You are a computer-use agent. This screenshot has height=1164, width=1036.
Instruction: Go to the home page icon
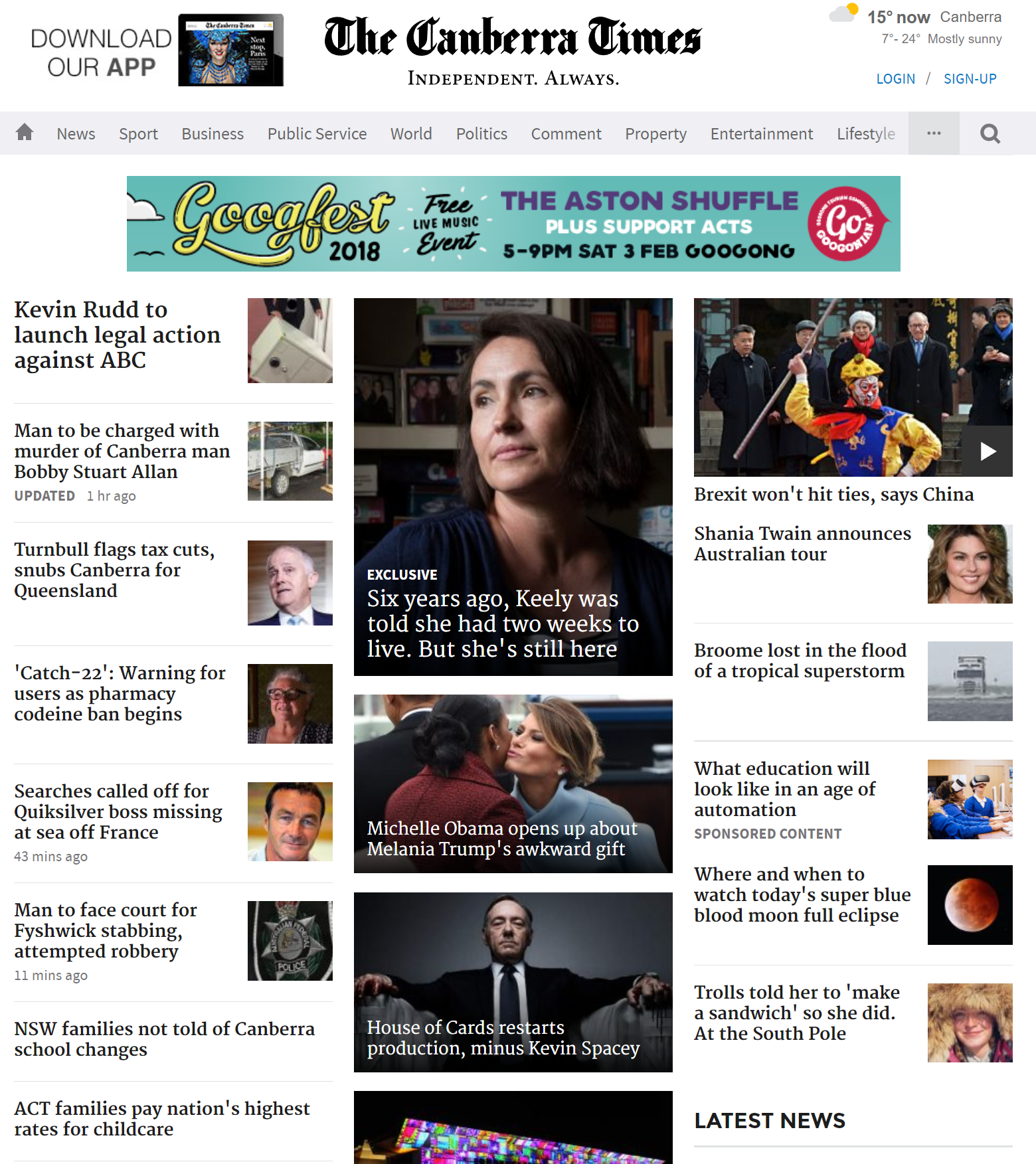25,133
